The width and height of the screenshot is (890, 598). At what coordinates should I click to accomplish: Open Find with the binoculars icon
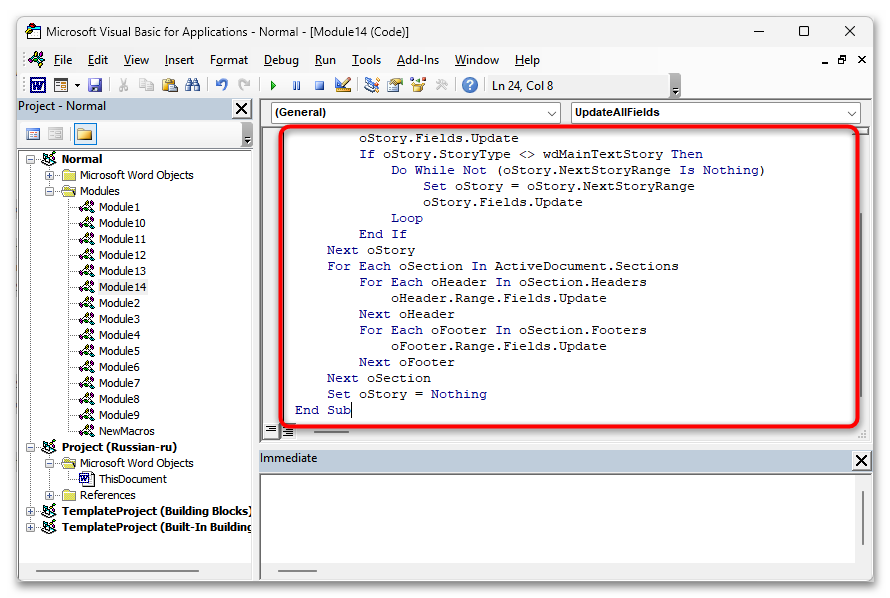(x=193, y=86)
